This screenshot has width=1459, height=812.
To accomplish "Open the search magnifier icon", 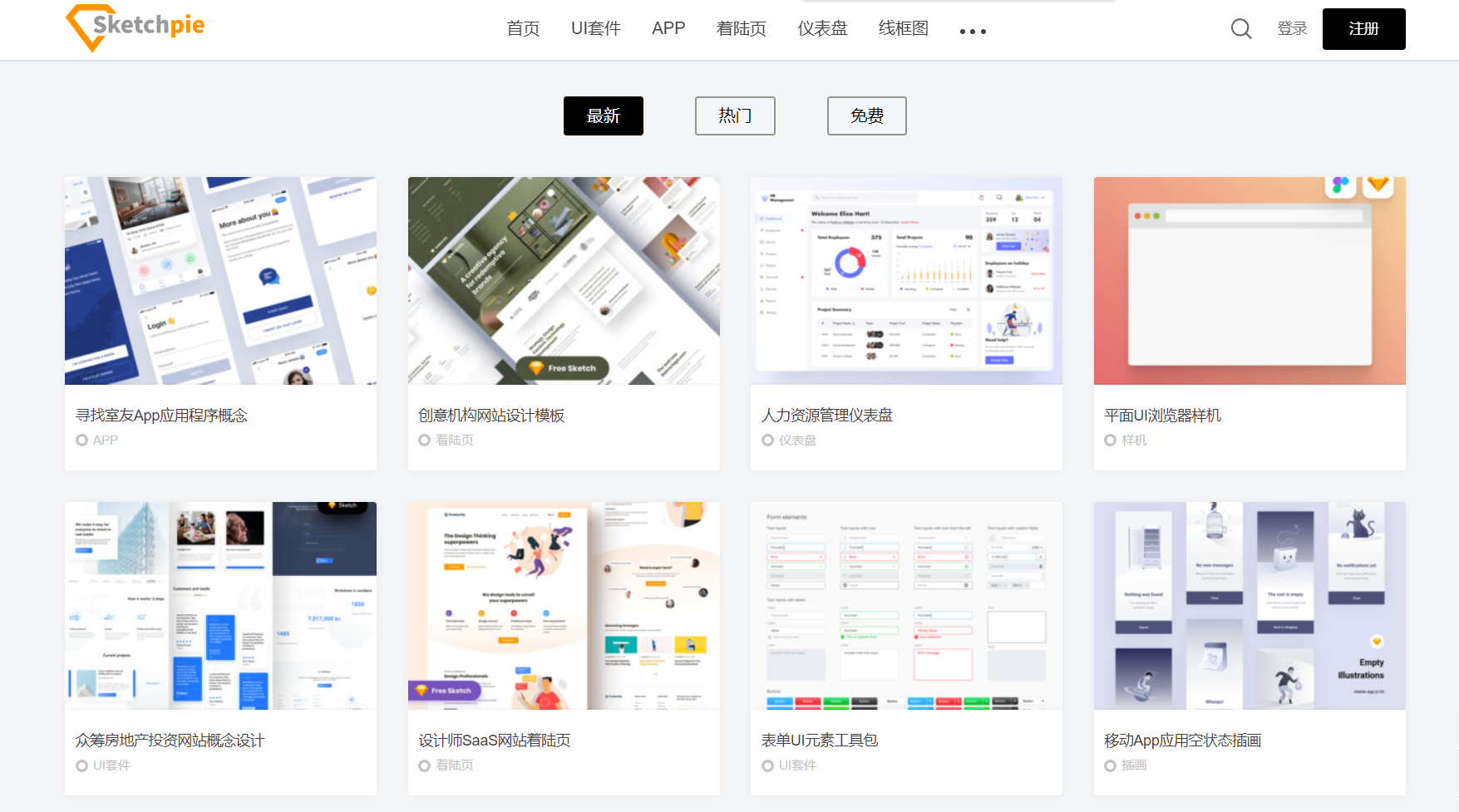I will [x=1240, y=29].
